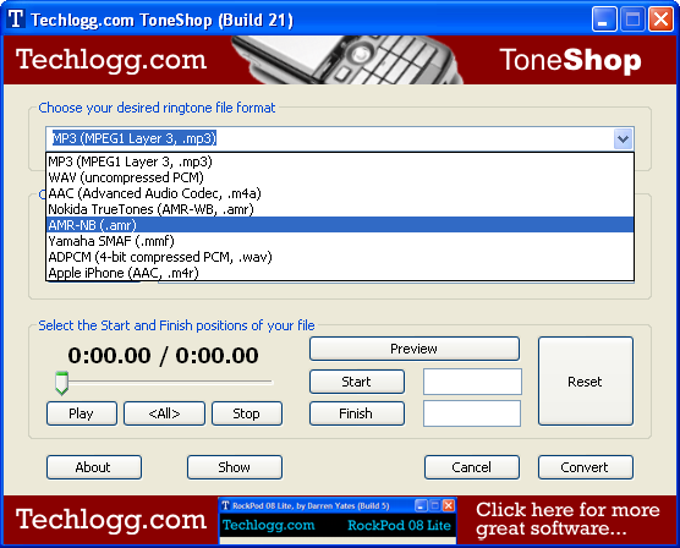Image resolution: width=680 pixels, height=548 pixels.
Task: Open the ringtone format dropdown arrow
Action: pos(623,139)
